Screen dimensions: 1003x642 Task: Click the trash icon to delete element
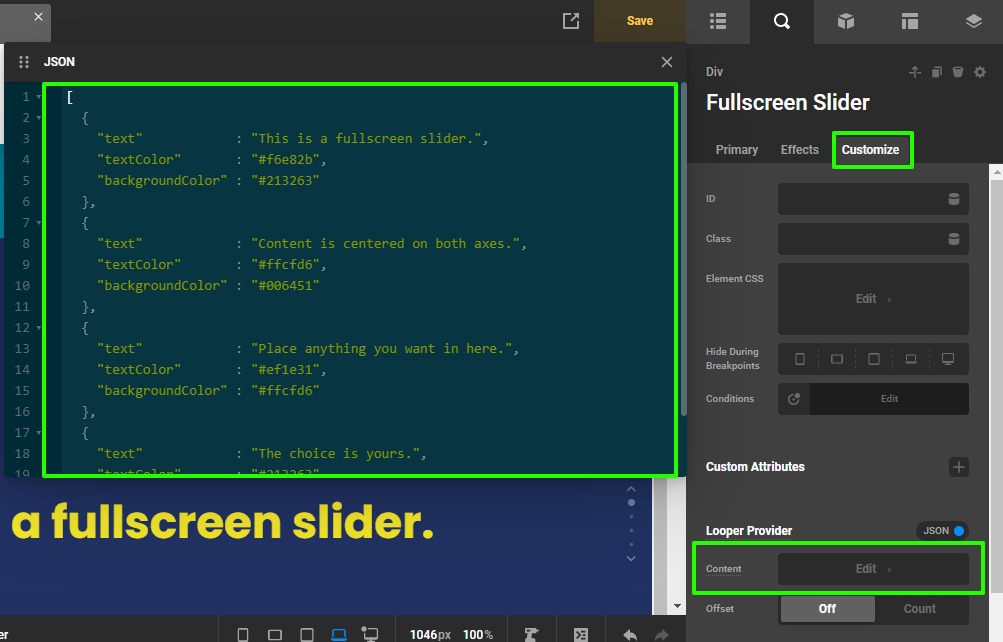click(958, 72)
